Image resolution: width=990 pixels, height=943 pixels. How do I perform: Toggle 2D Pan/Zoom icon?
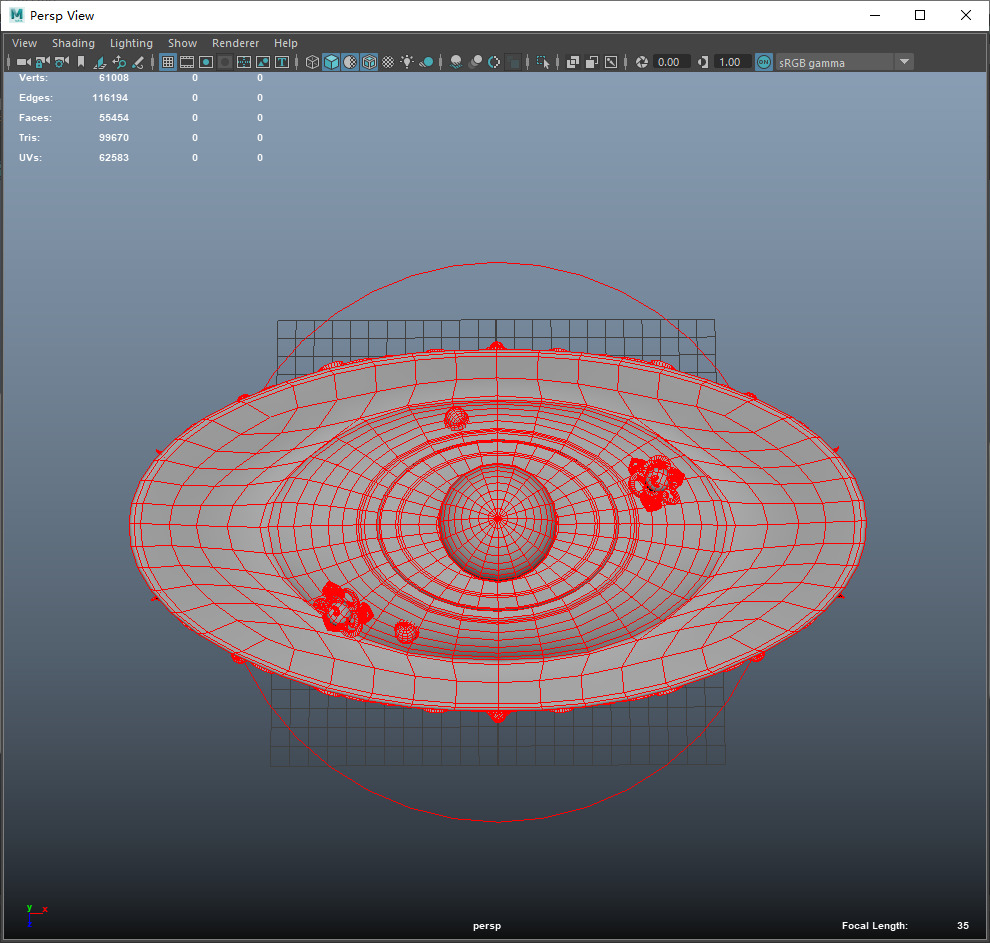click(x=119, y=62)
